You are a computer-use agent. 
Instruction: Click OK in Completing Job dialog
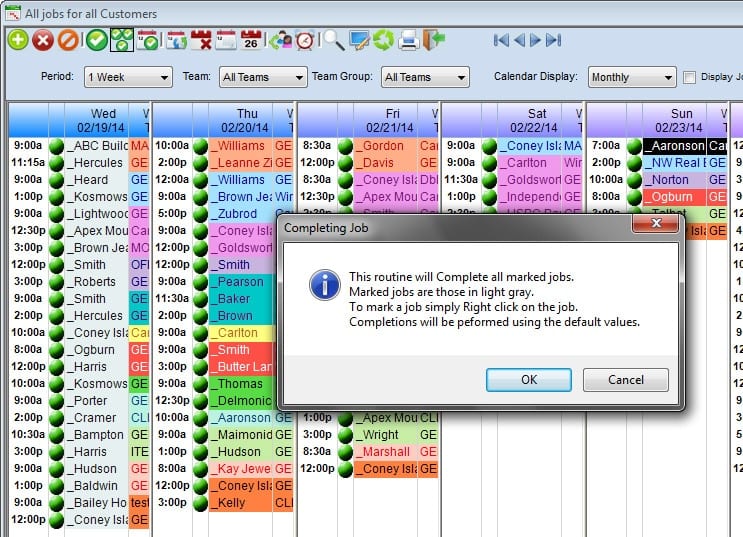click(529, 380)
